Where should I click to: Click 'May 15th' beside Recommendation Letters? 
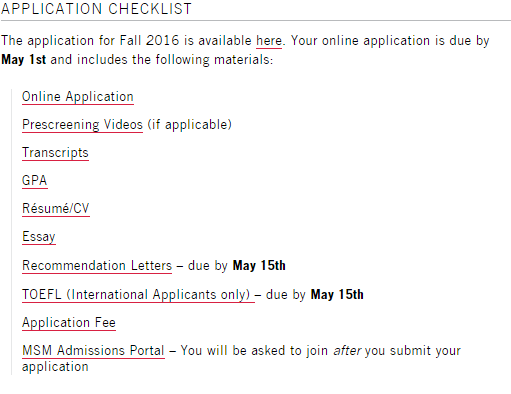click(x=259, y=266)
